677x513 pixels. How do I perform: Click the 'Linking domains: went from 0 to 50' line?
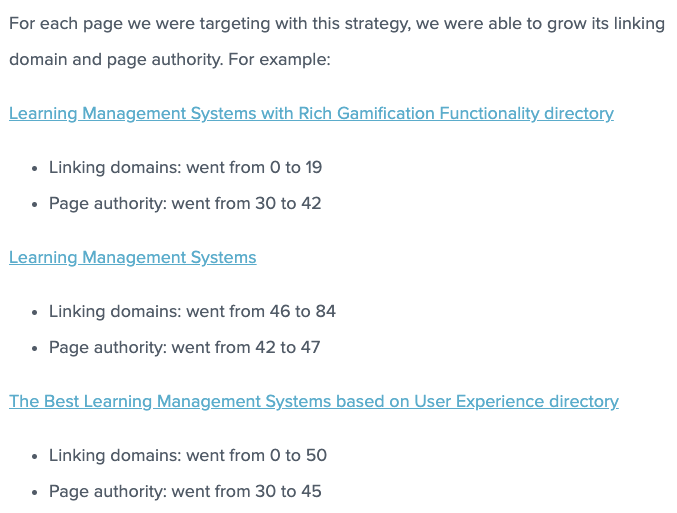pos(188,455)
